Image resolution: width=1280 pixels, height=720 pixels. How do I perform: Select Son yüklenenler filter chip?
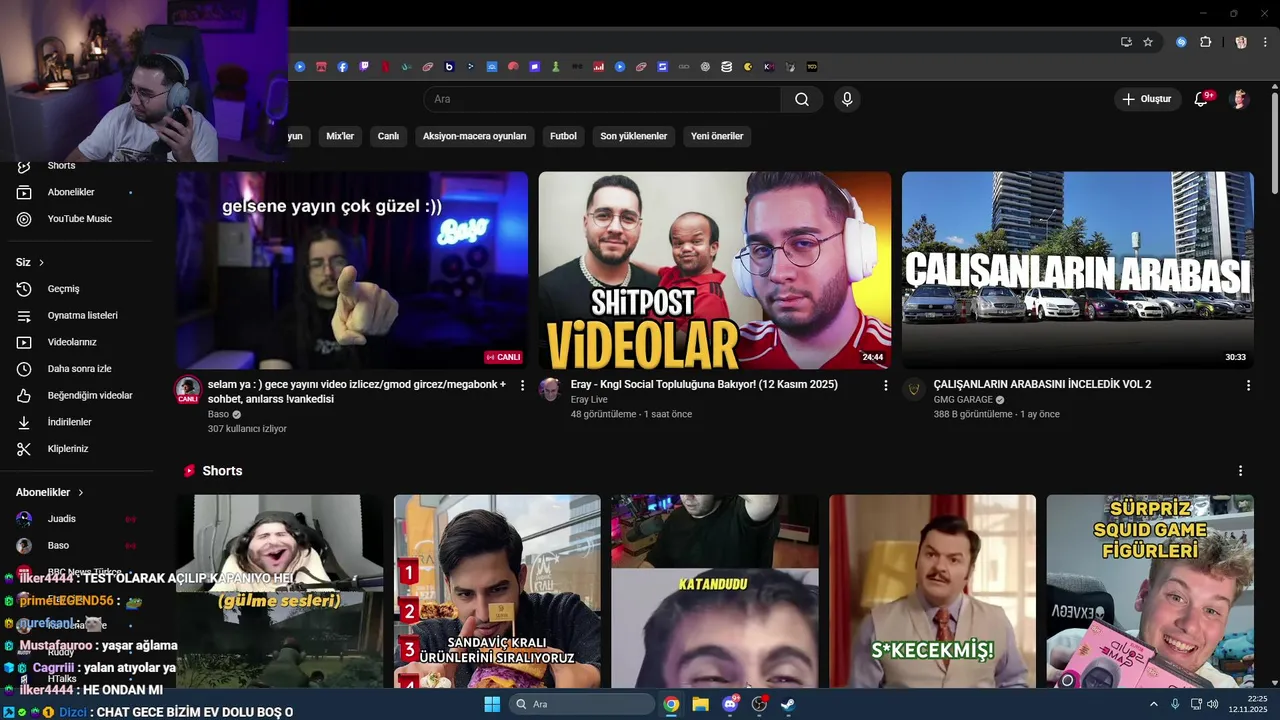click(633, 136)
